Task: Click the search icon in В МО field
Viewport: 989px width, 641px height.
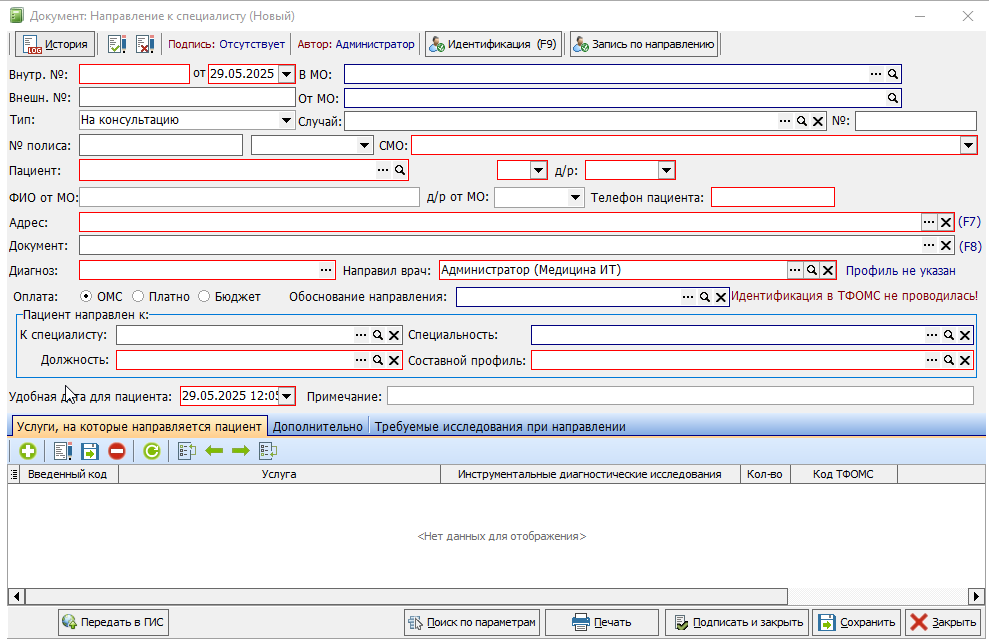Action: pos(892,74)
